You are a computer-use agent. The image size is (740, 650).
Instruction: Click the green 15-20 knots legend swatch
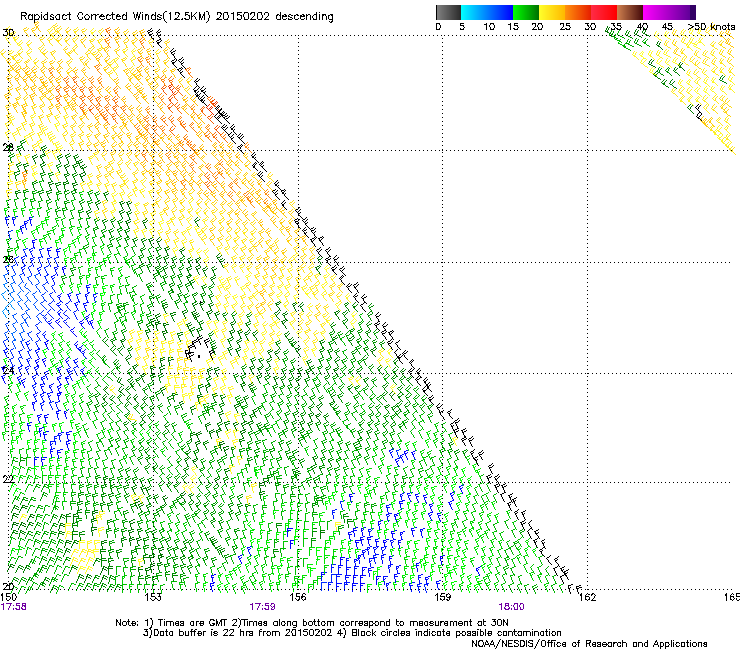tap(526, 12)
